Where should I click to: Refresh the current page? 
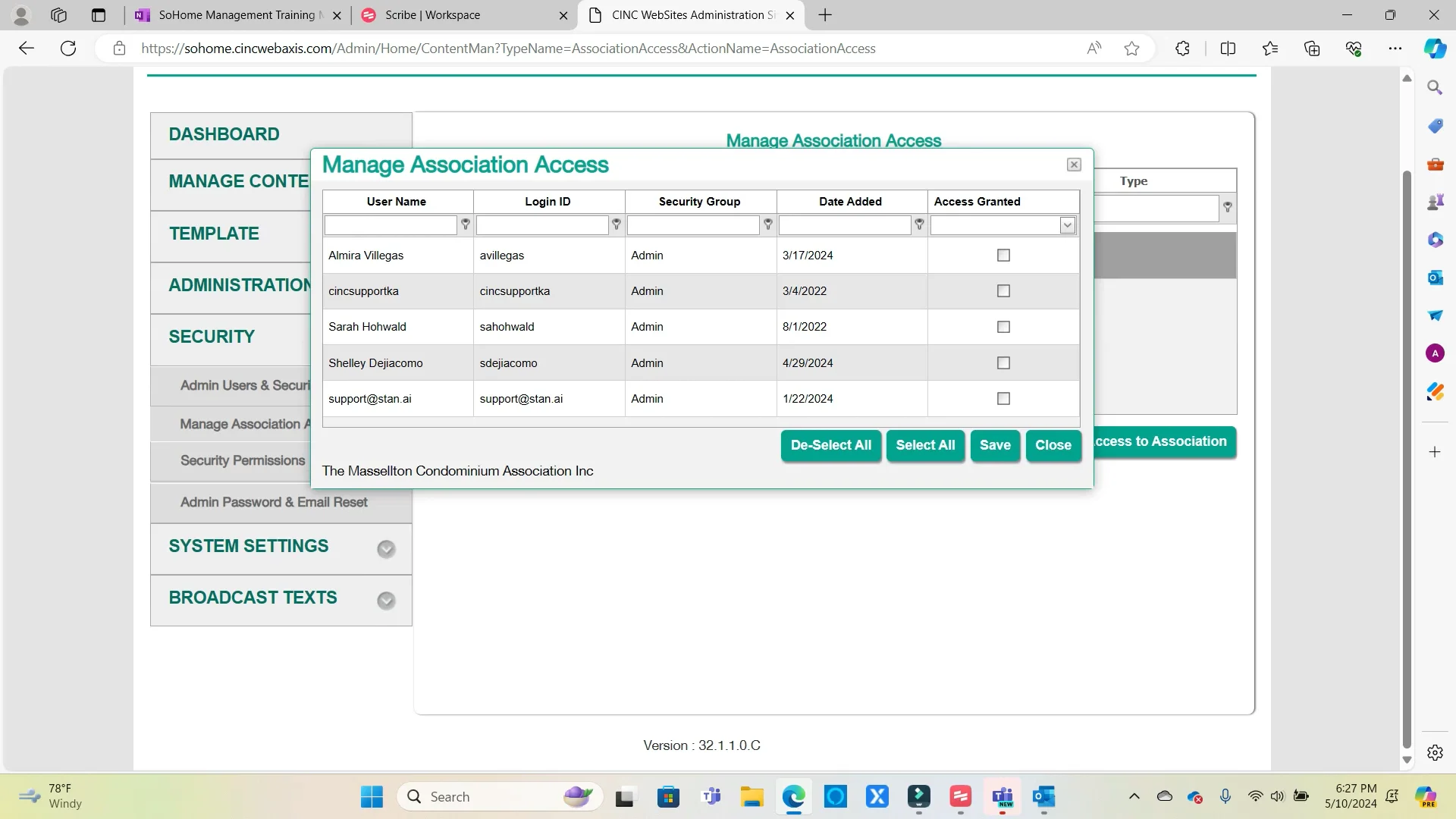point(68,48)
